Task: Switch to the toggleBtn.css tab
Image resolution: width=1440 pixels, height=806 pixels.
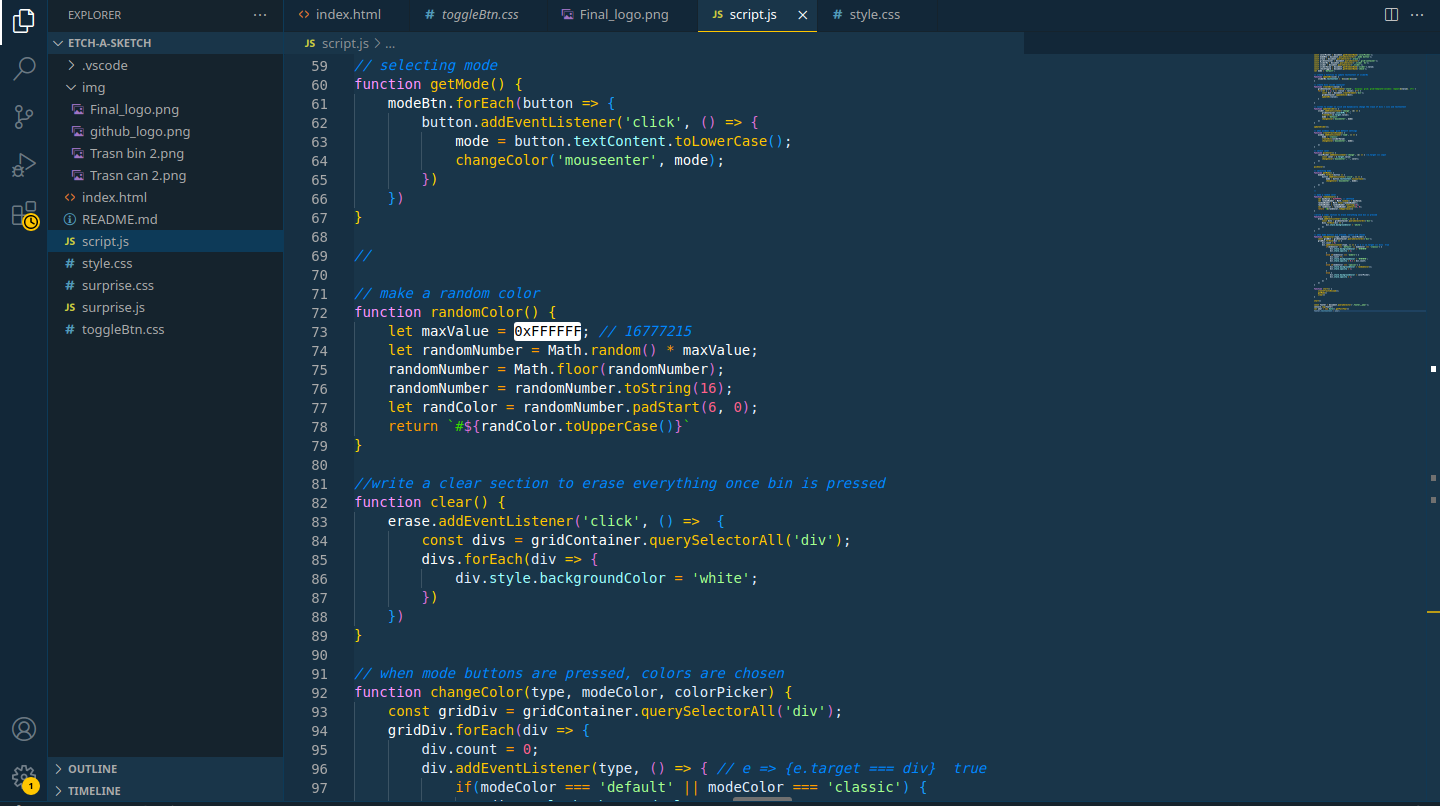Action: click(x=478, y=15)
